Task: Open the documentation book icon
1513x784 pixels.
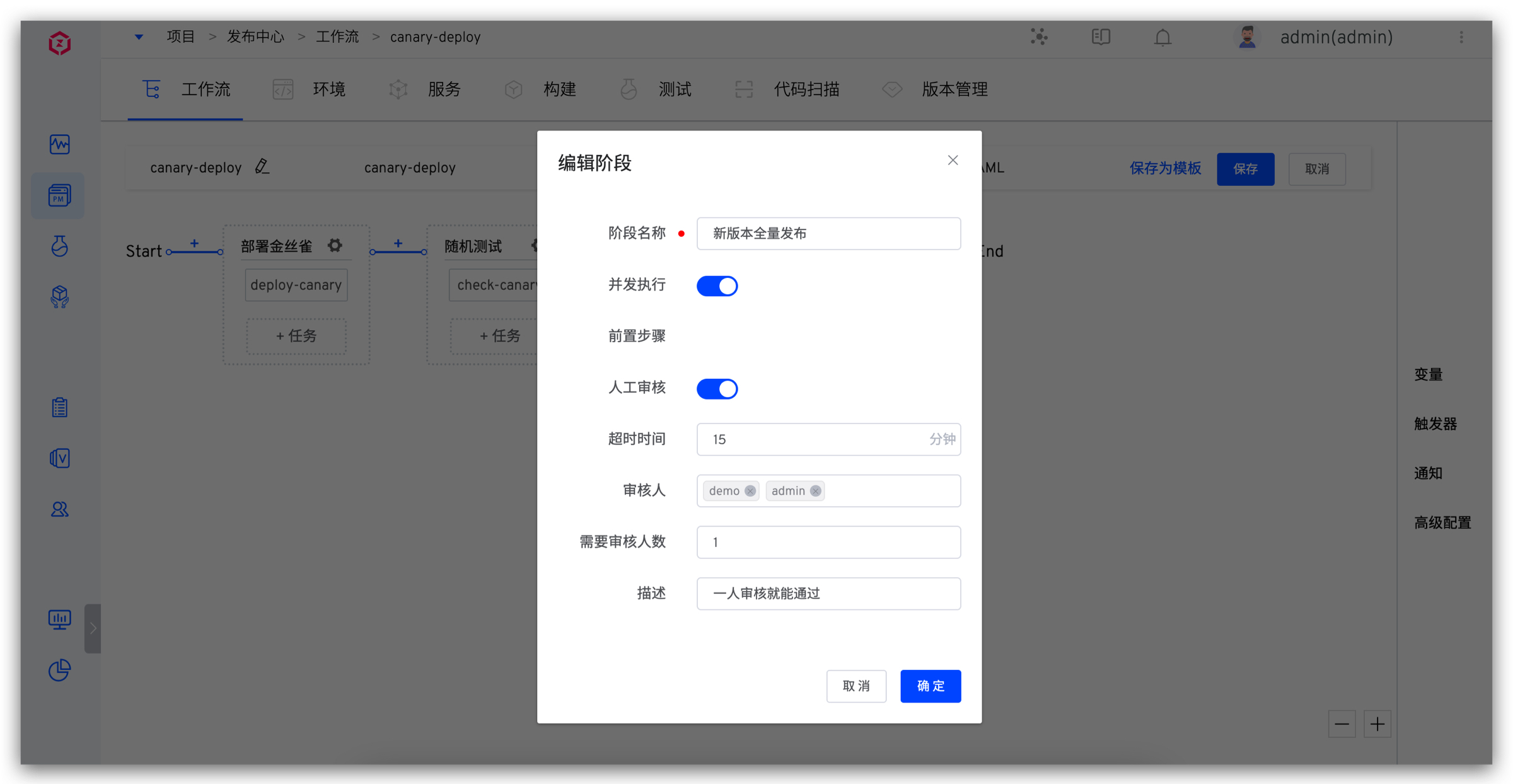Action: (1101, 37)
